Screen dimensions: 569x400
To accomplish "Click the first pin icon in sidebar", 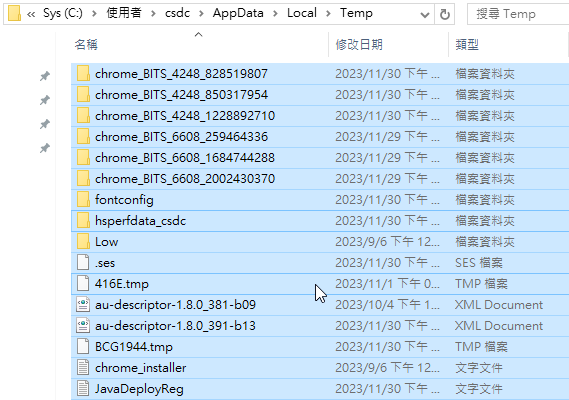I will point(45,76).
